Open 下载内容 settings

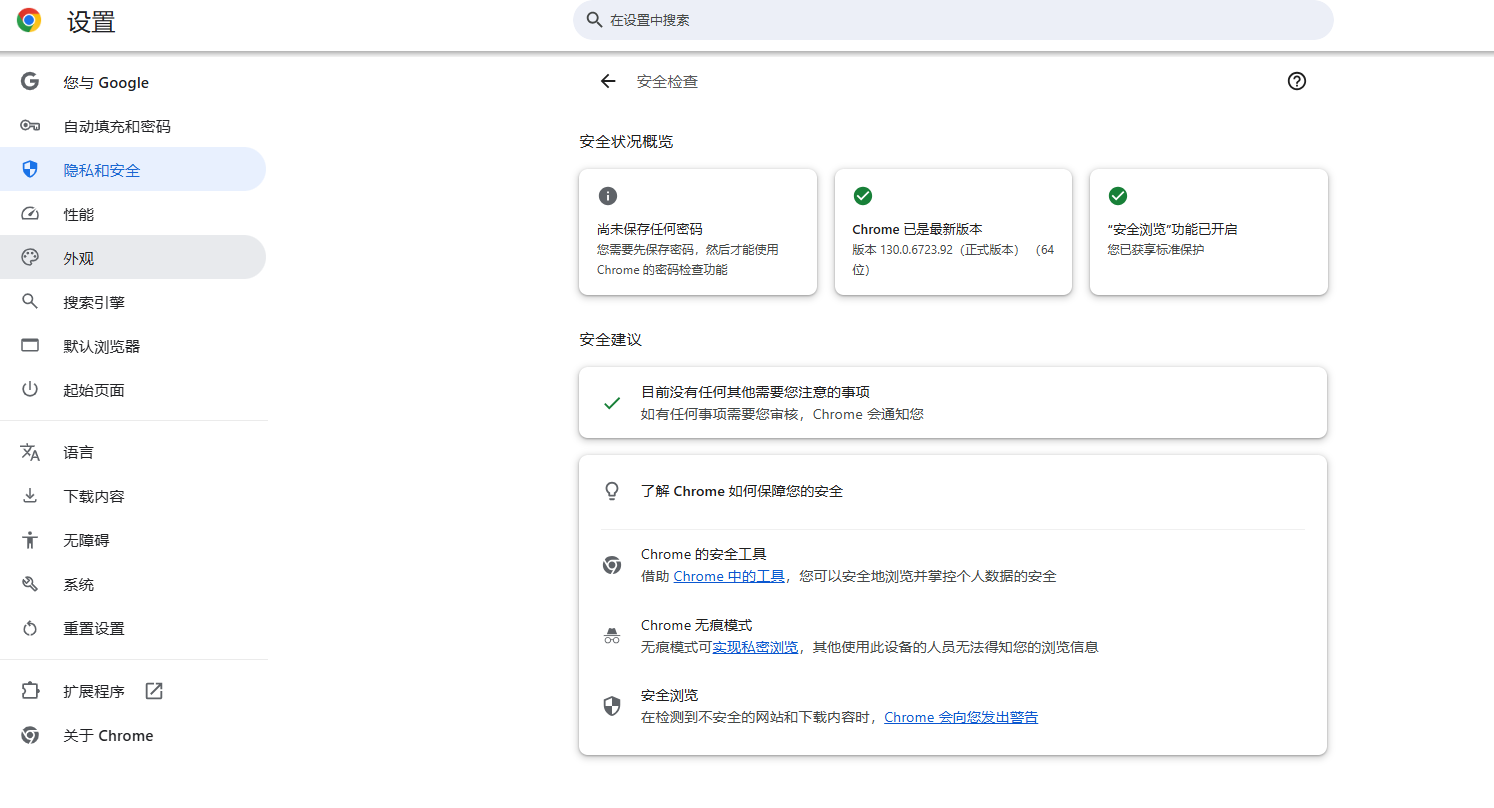click(x=133, y=496)
